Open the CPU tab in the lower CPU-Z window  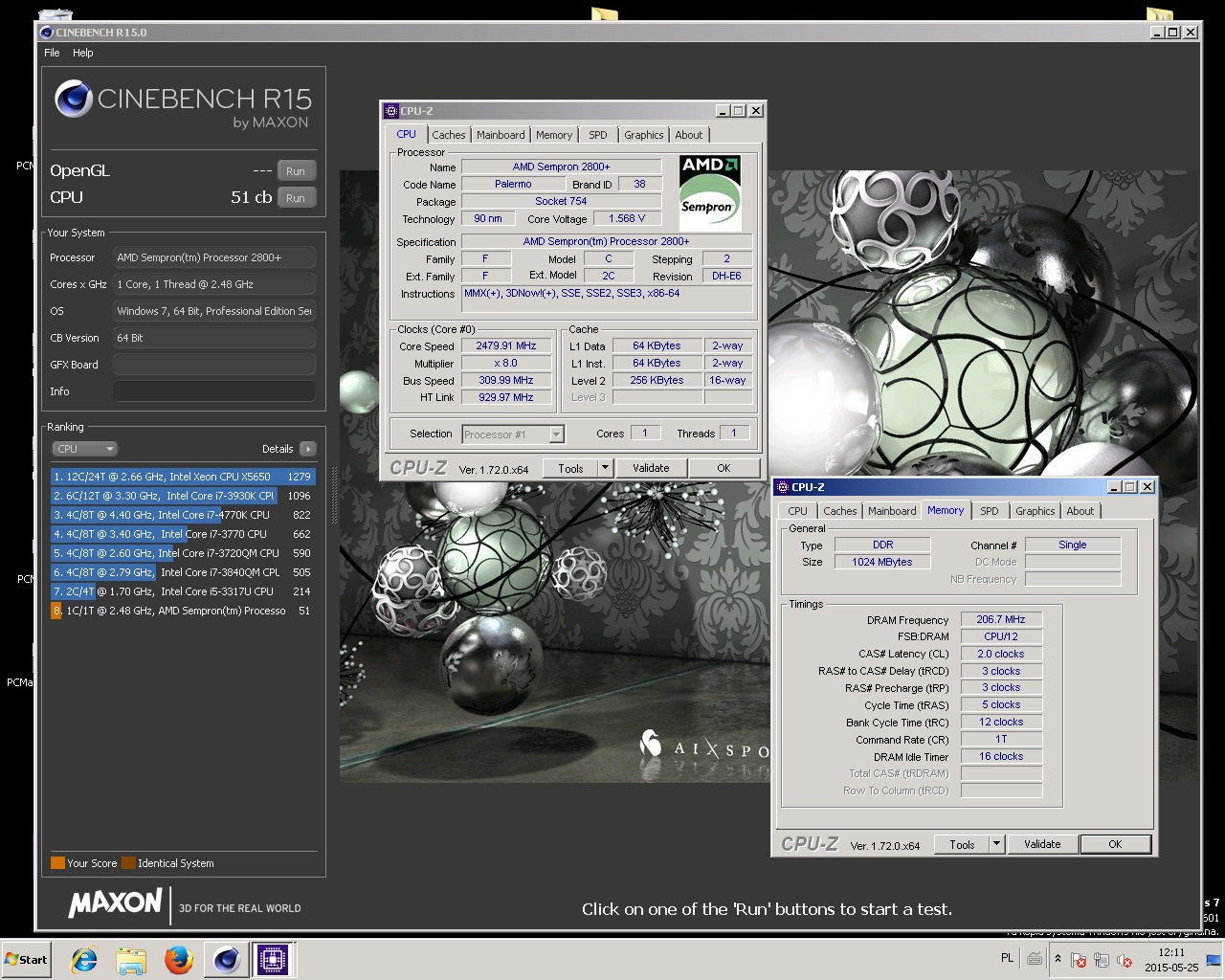[x=797, y=511]
